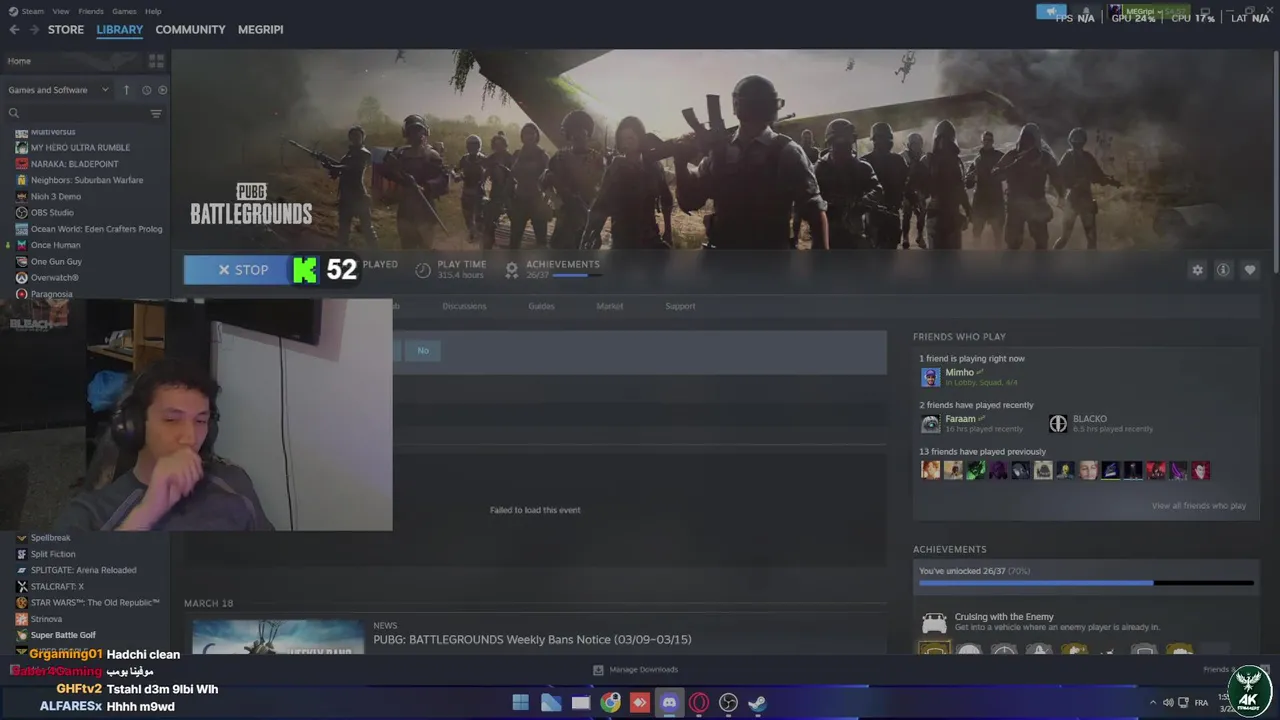Screen dimensions: 1280x720
Task: Select Ocean World: Eden Crafters Prolog
Action: click(96, 229)
